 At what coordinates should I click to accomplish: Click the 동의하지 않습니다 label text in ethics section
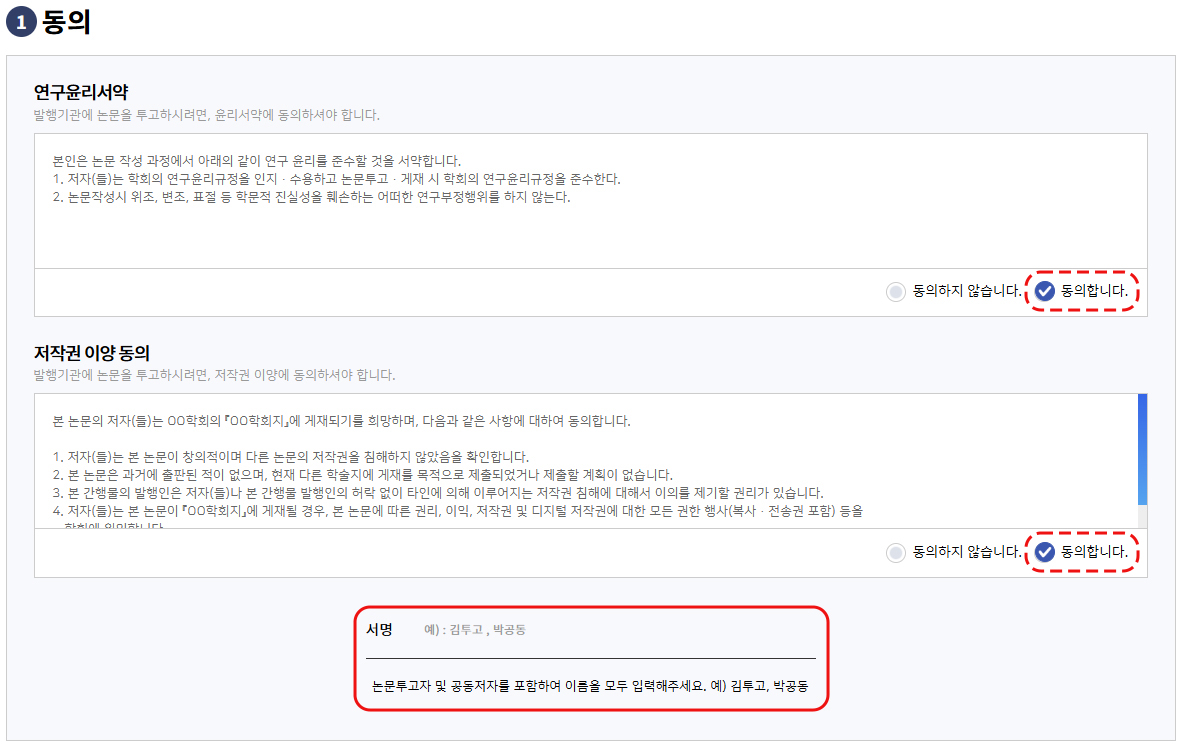[x=966, y=291]
